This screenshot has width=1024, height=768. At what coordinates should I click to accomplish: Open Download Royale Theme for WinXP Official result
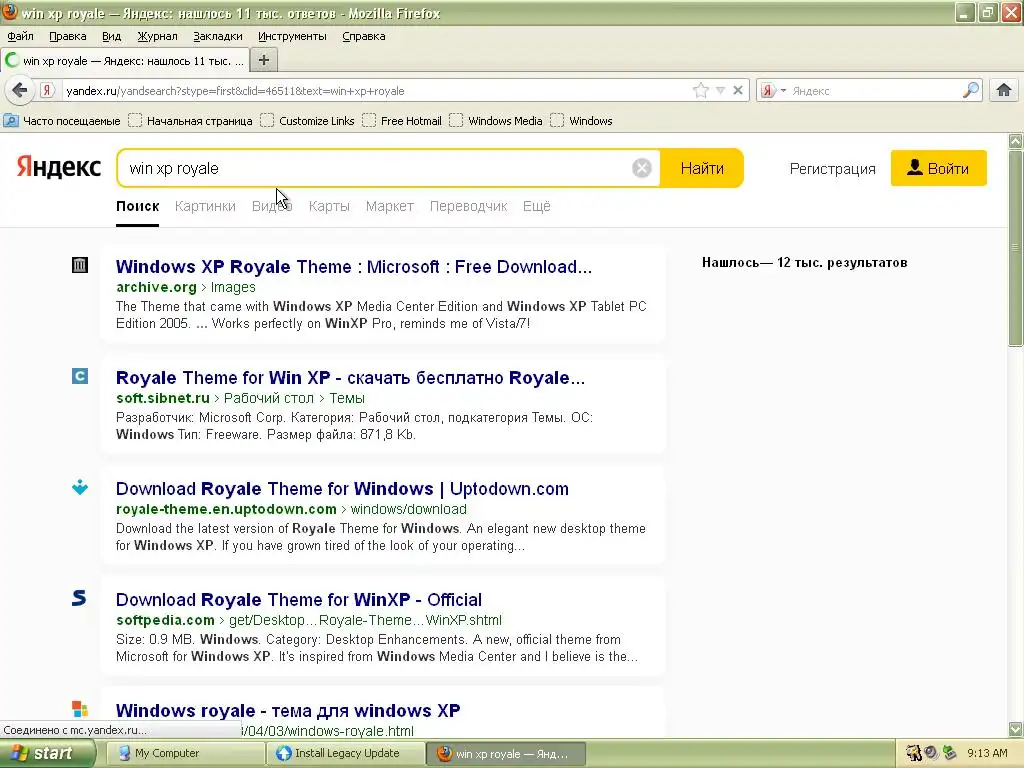(299, 600)
